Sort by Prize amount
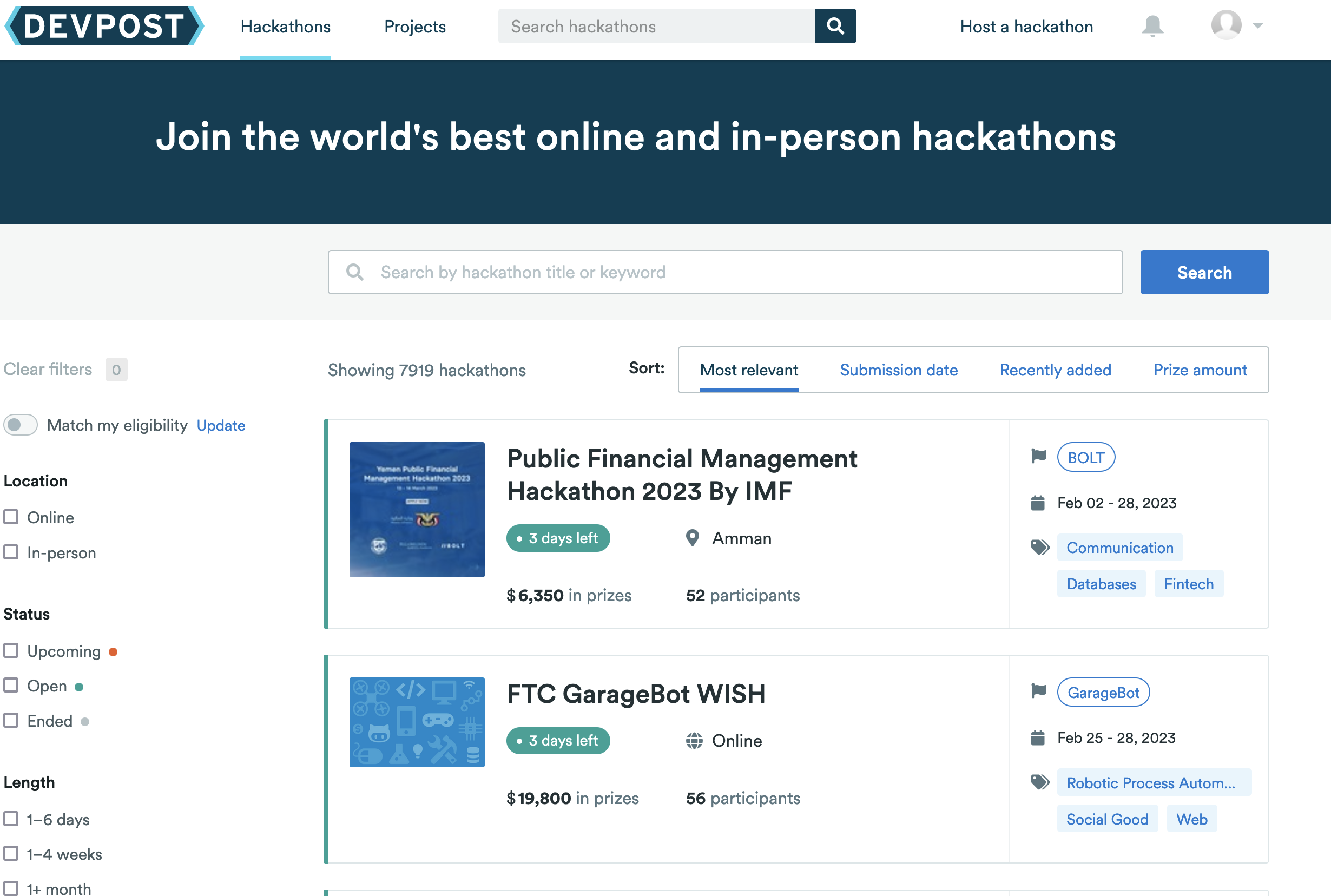 [1200, 370]
